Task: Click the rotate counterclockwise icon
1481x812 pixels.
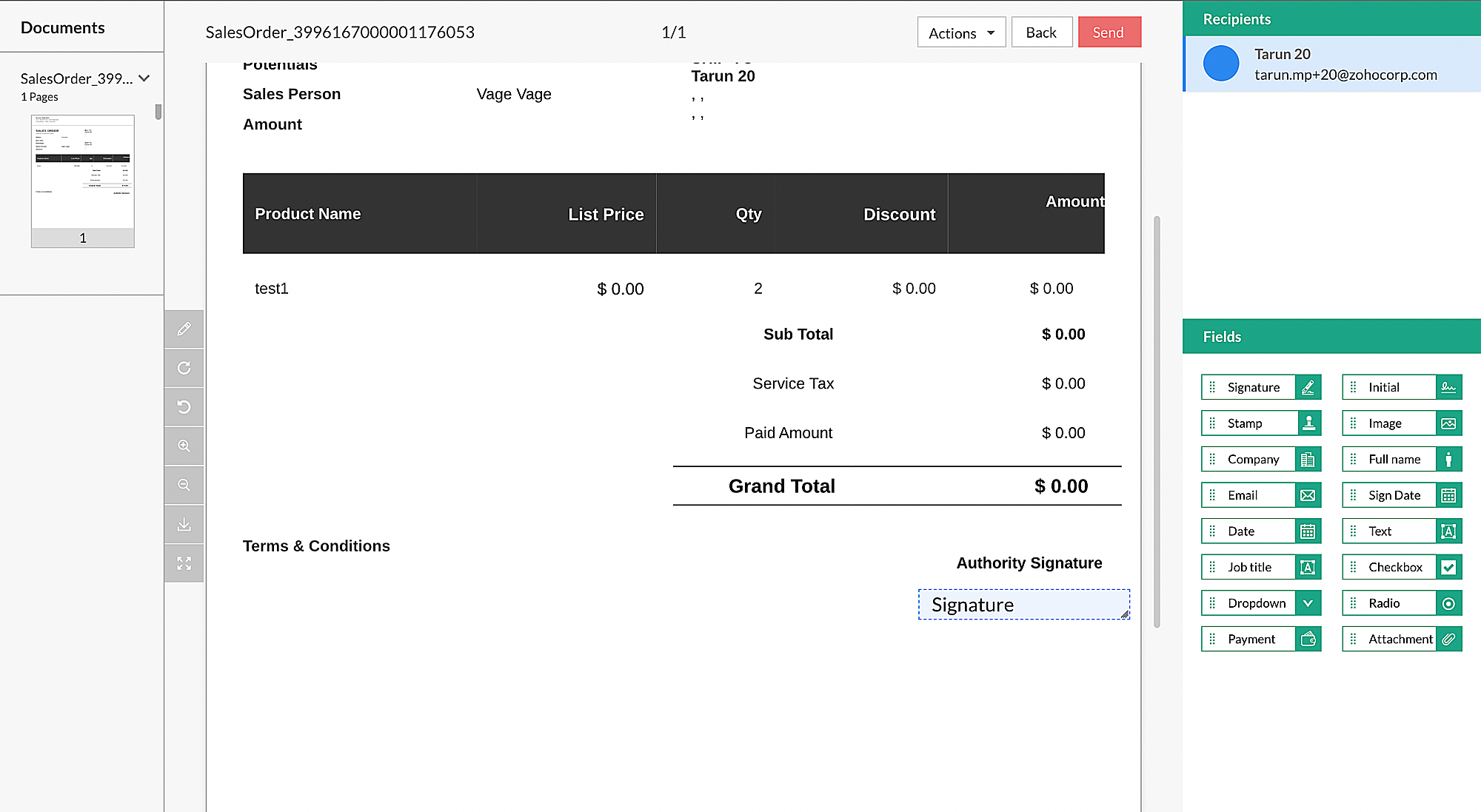Action: (184, 407)
